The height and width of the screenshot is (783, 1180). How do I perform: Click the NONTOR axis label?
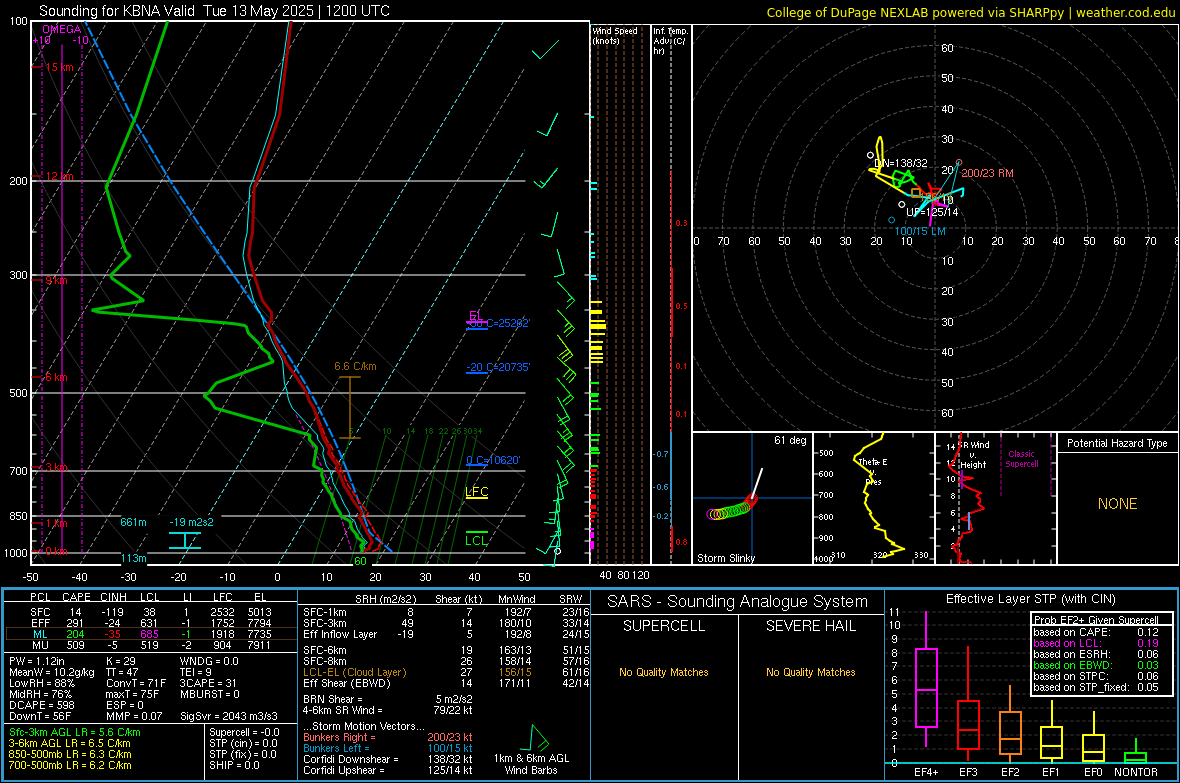point(1136,772)
